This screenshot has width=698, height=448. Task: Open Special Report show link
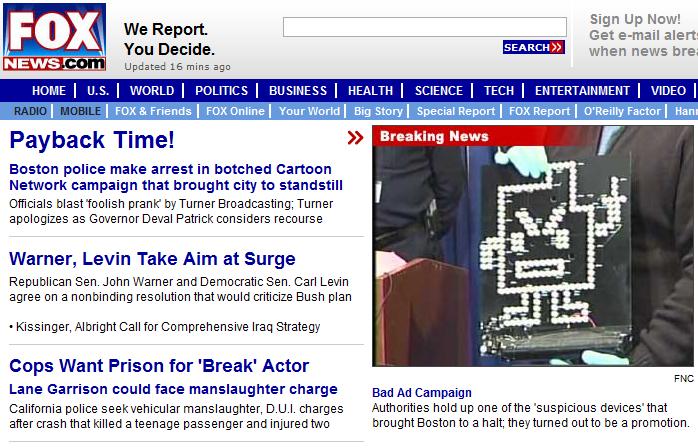(456, 111)
